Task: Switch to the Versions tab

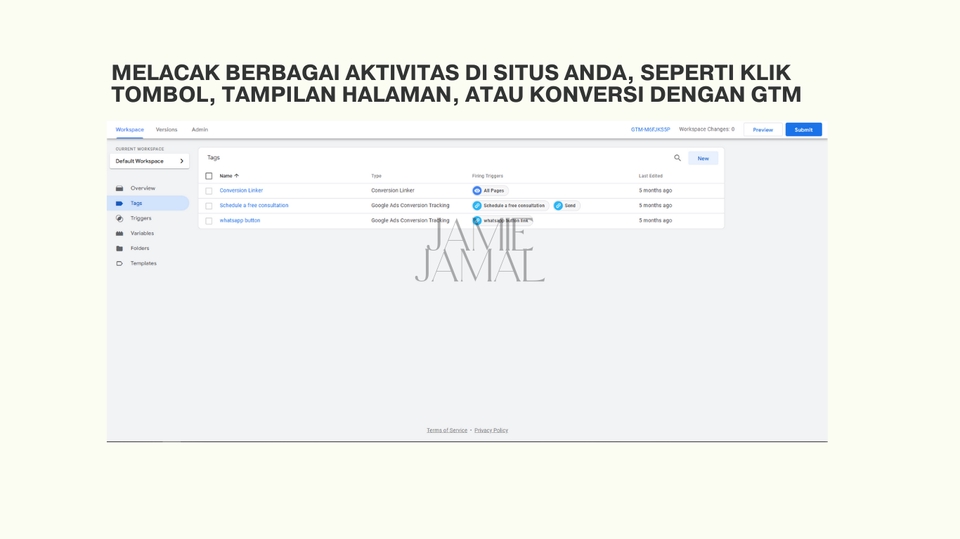Action: click(x=167, y=130)
